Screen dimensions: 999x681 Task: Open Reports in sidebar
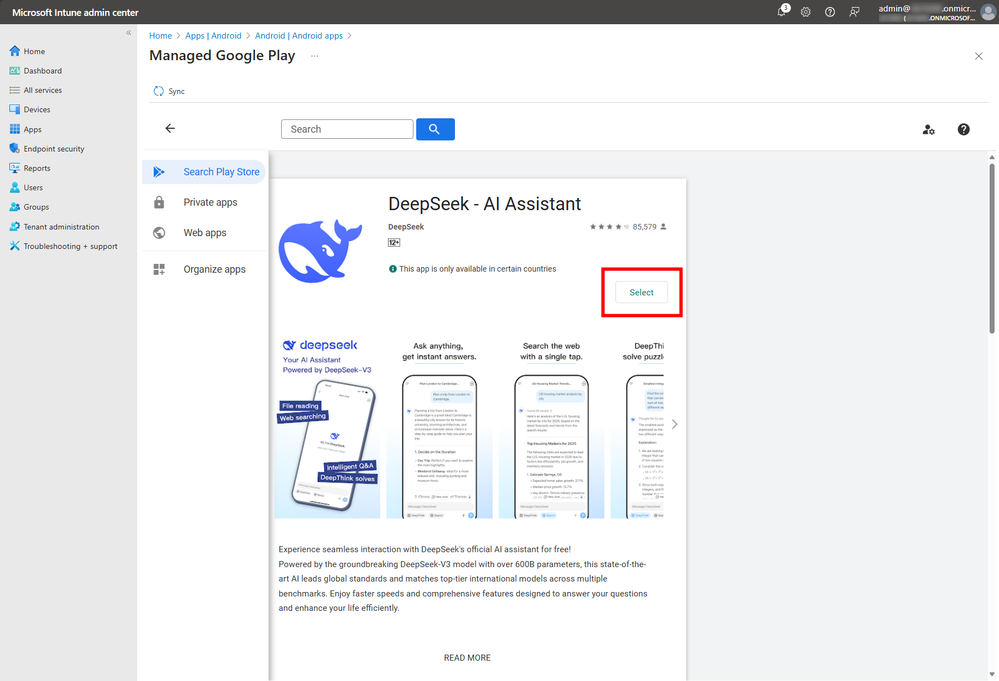[x=30, y=168]
